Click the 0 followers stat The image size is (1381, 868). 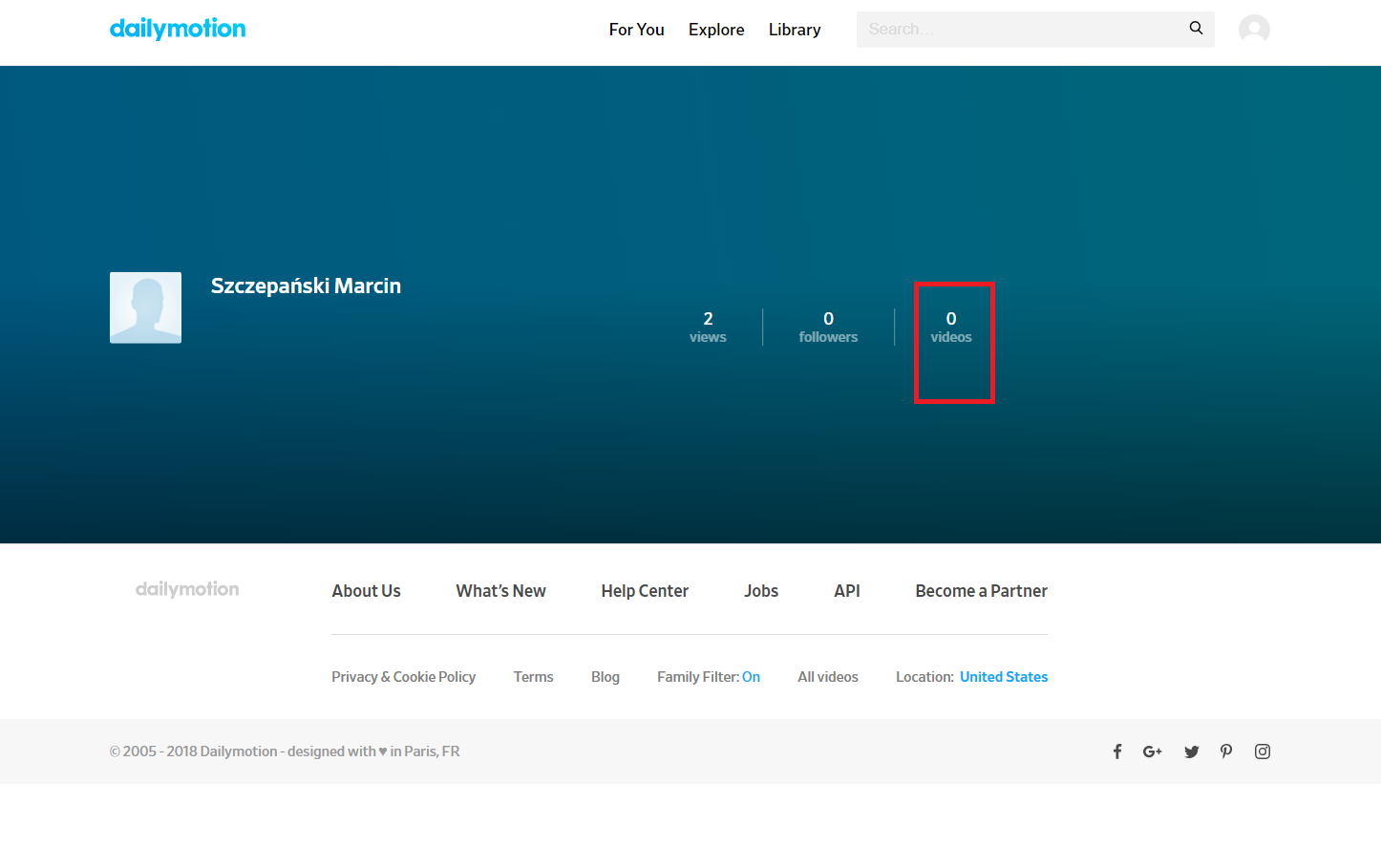coord(828,327)
